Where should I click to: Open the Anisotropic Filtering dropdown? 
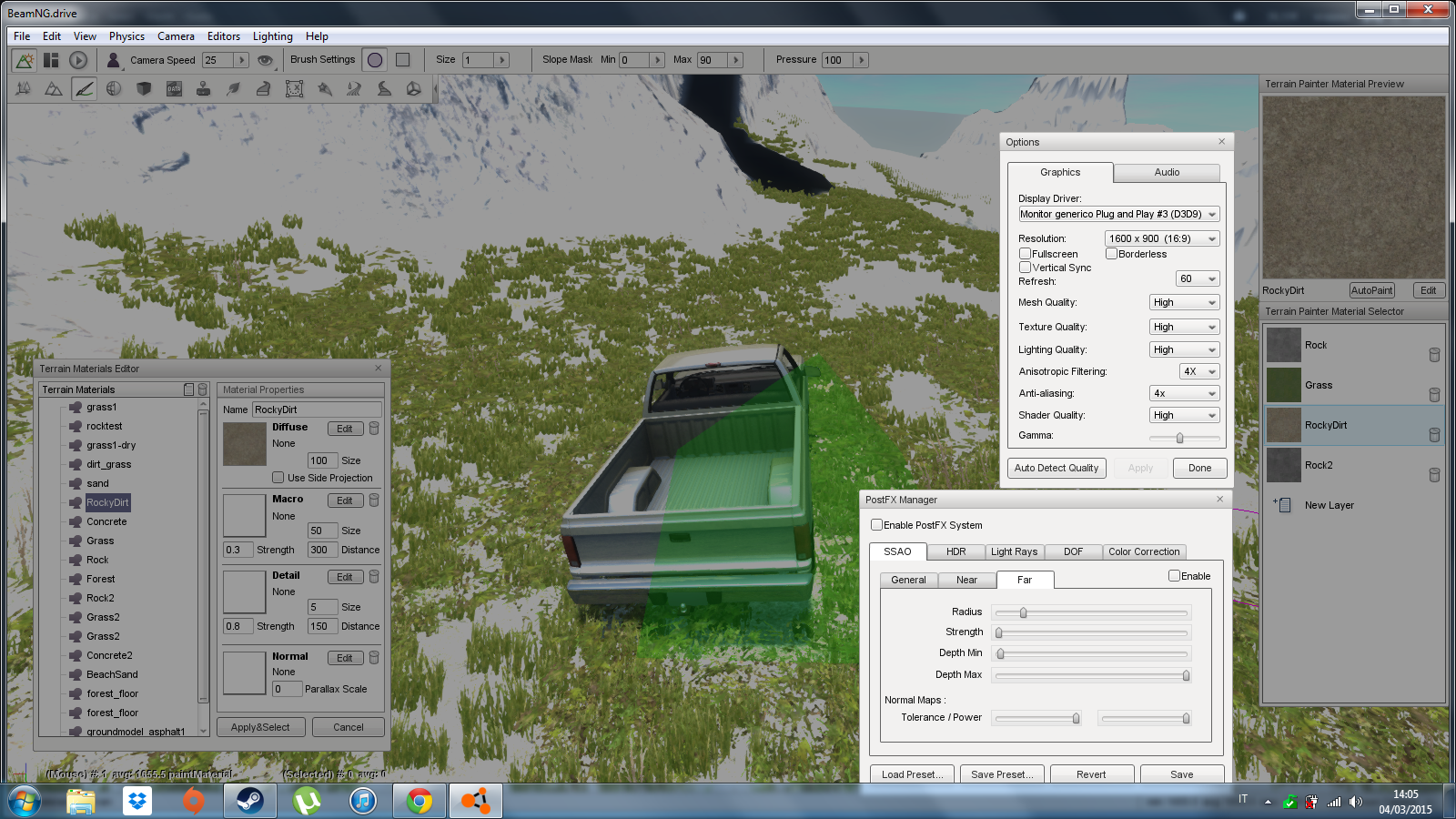pos(1198,371)
